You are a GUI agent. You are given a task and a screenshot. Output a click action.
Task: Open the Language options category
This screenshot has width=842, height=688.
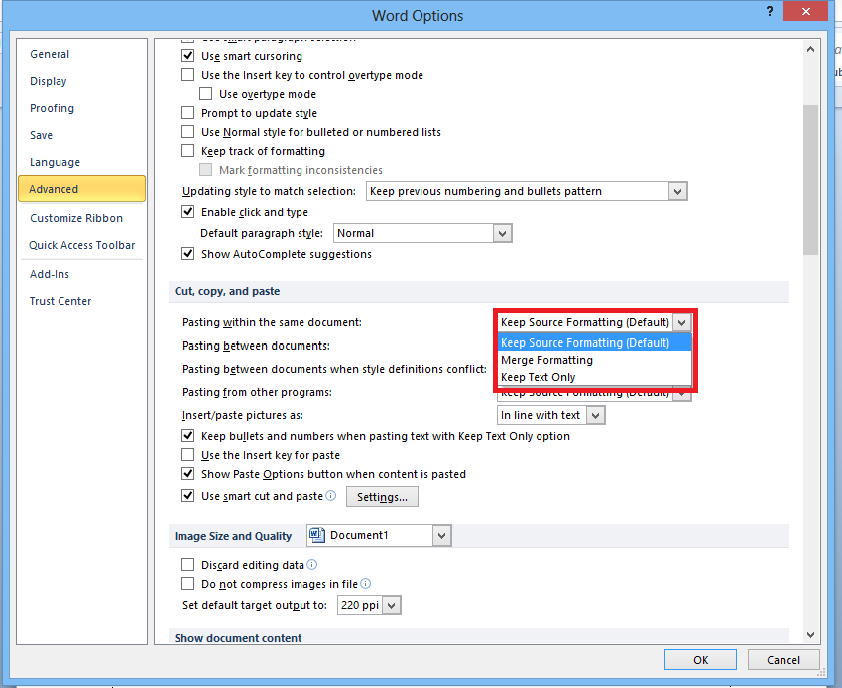coord(55,162)
